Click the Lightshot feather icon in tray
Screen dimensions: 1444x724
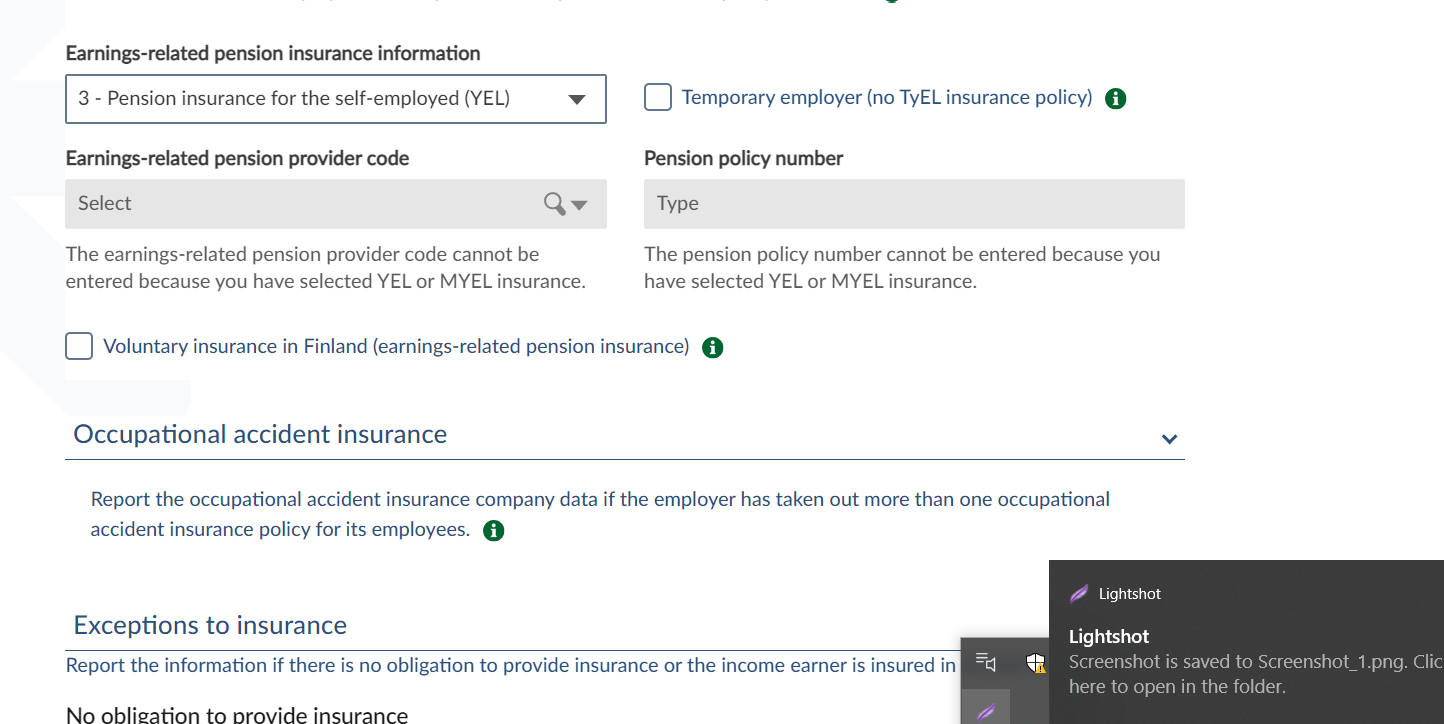[986, 710]
